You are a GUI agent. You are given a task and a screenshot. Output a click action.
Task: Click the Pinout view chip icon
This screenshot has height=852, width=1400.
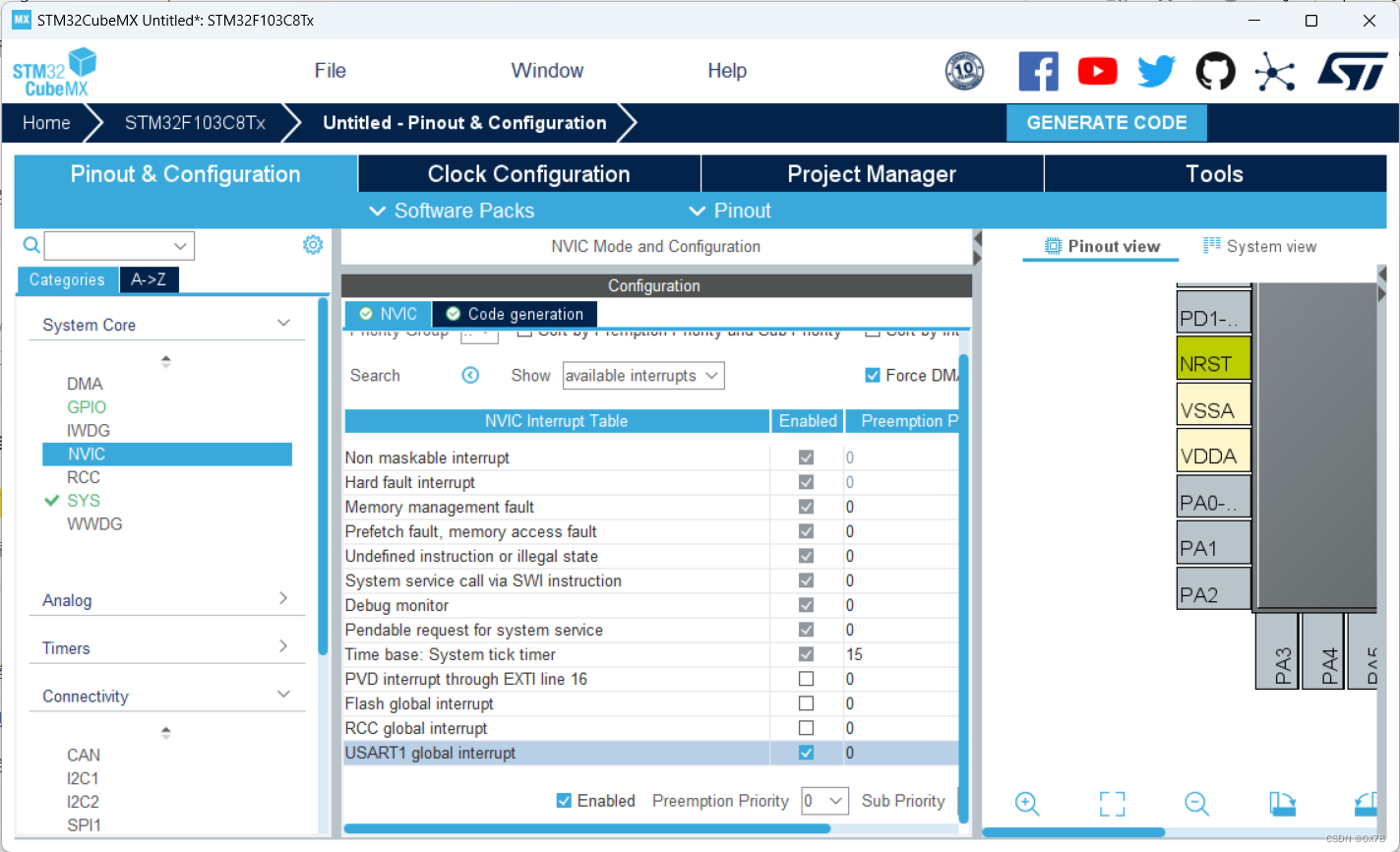(x=1053, y=246)
